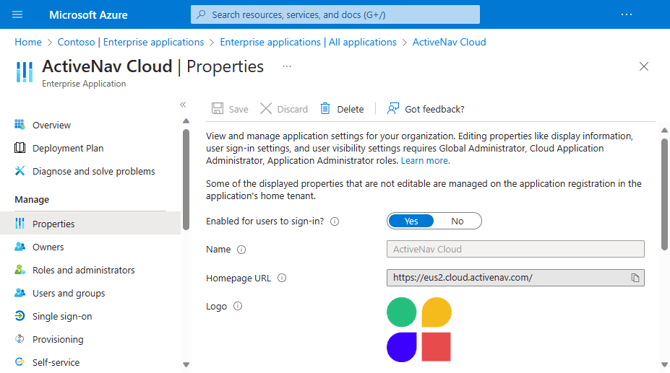Viewport: 670px width, 373px height.
Task: Click the content pane scrollbar thumb
Action: (664, 194)
